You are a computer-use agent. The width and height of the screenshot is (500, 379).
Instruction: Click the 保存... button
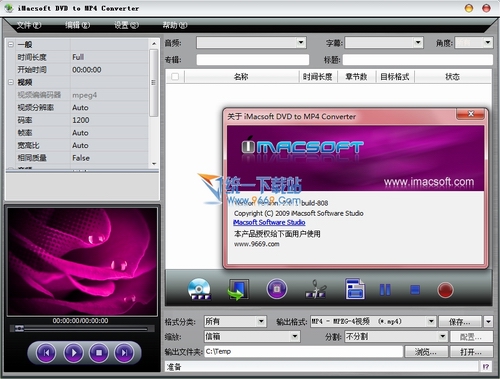pos(460,322)
